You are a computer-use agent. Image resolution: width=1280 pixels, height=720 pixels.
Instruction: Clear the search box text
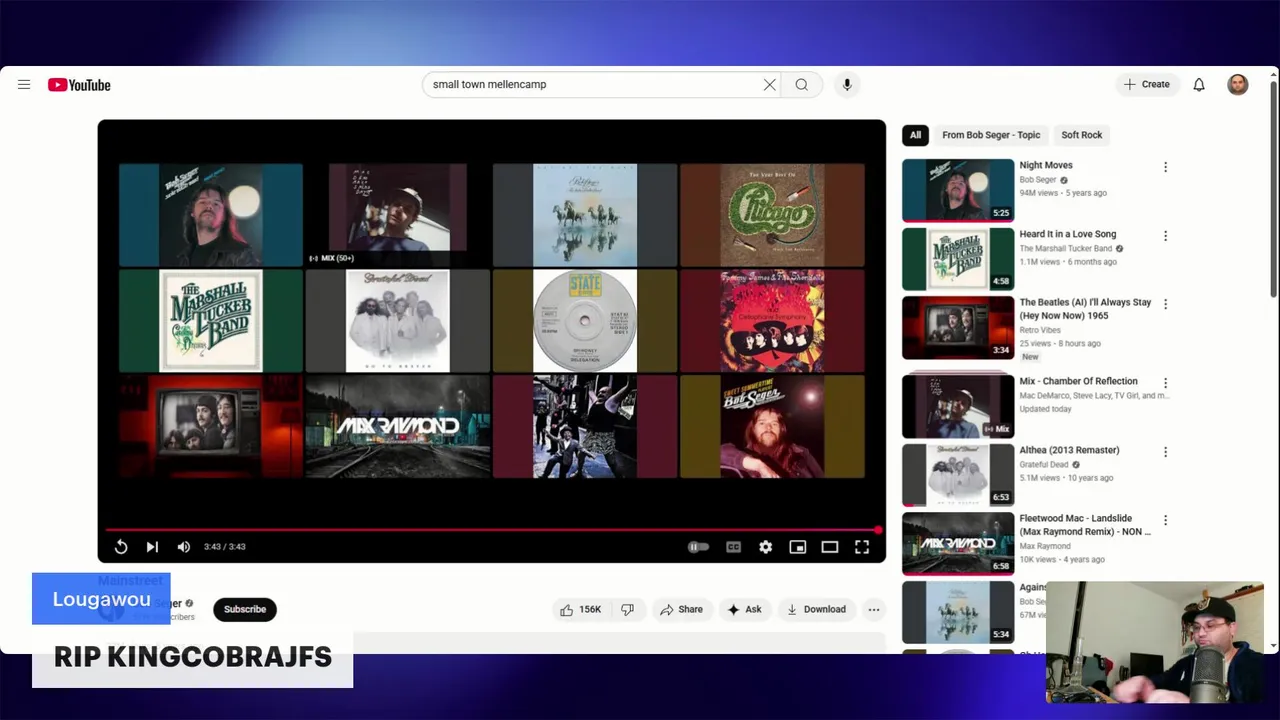[770, 85]
